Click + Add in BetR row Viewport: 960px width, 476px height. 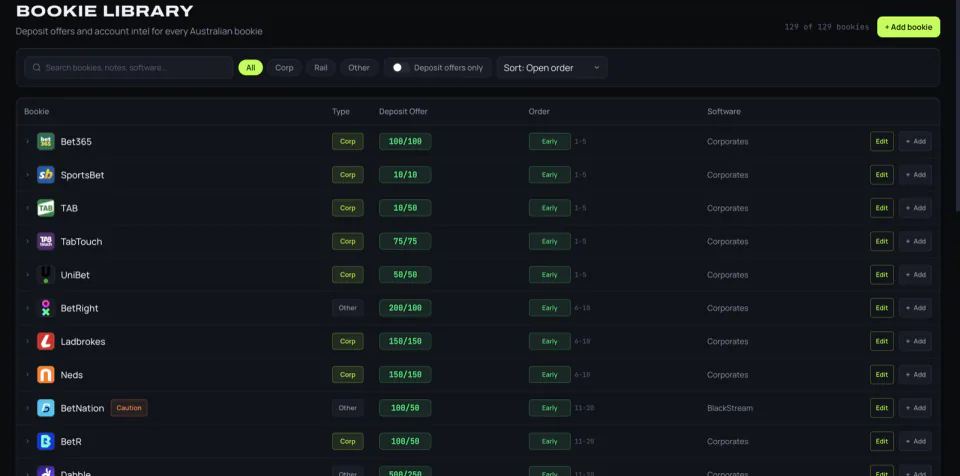coord(915,441)
